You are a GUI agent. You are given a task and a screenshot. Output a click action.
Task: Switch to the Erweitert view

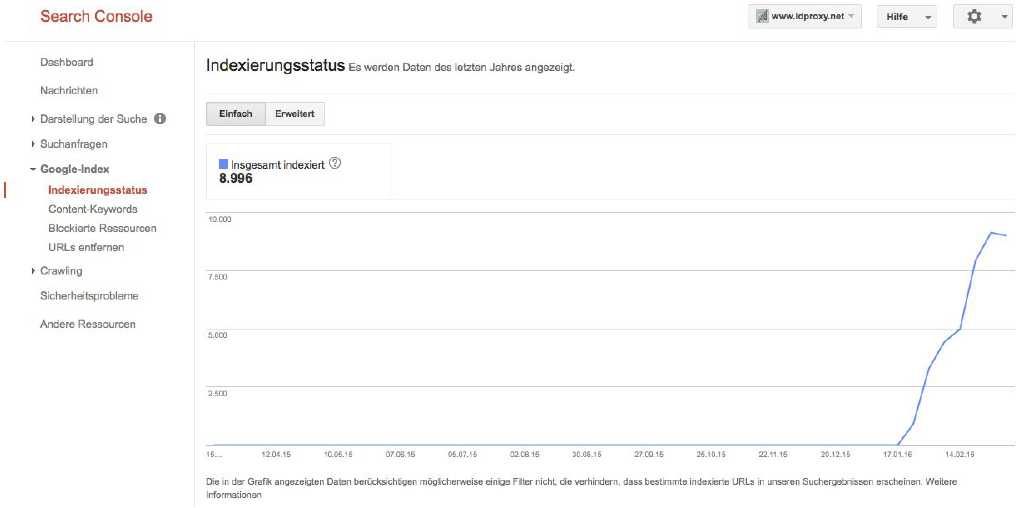[x=295, y=114]
